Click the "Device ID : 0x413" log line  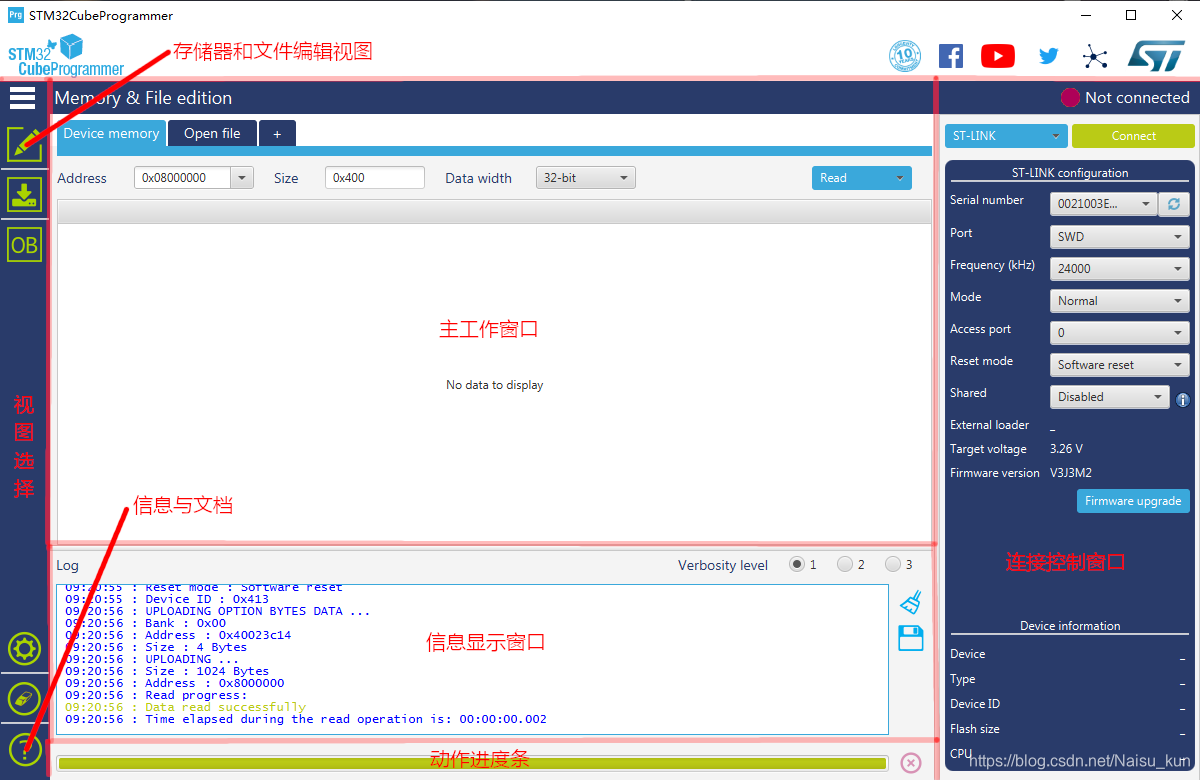pyautogui.click(x=167, y=599)
